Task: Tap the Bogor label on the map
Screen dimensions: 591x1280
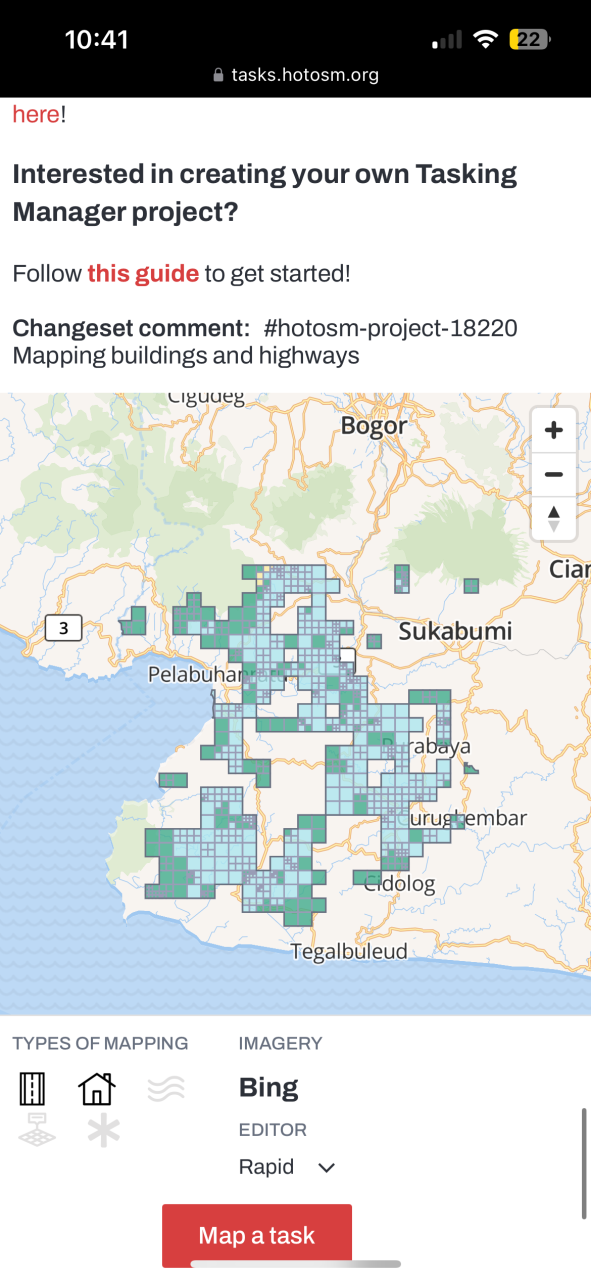Action: pos(375,426)
